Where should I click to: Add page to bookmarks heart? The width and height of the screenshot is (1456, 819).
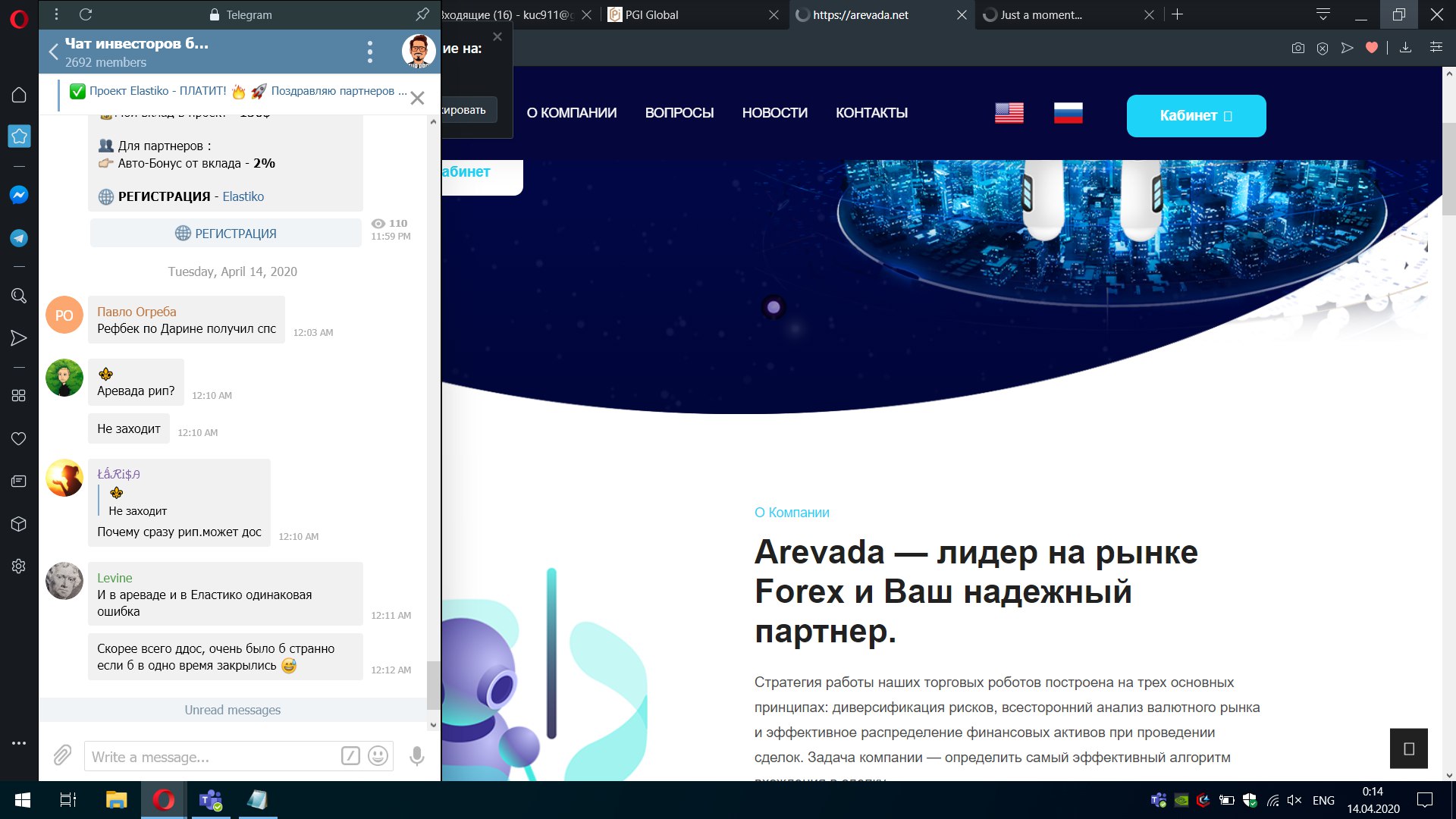(x=1371, y=48)
